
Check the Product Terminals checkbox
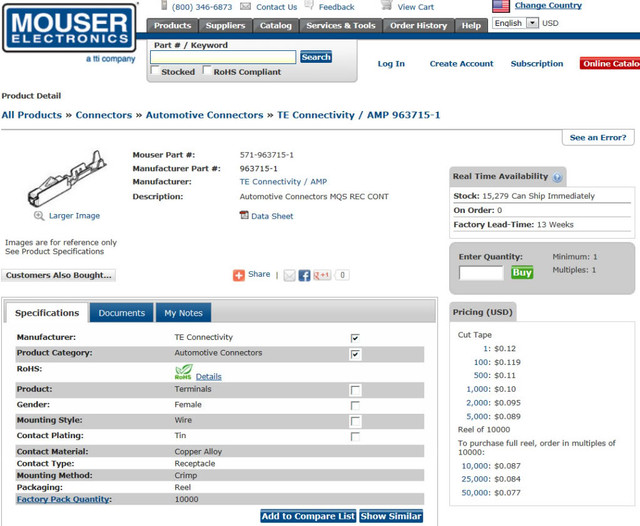click(x=355, y=391)
